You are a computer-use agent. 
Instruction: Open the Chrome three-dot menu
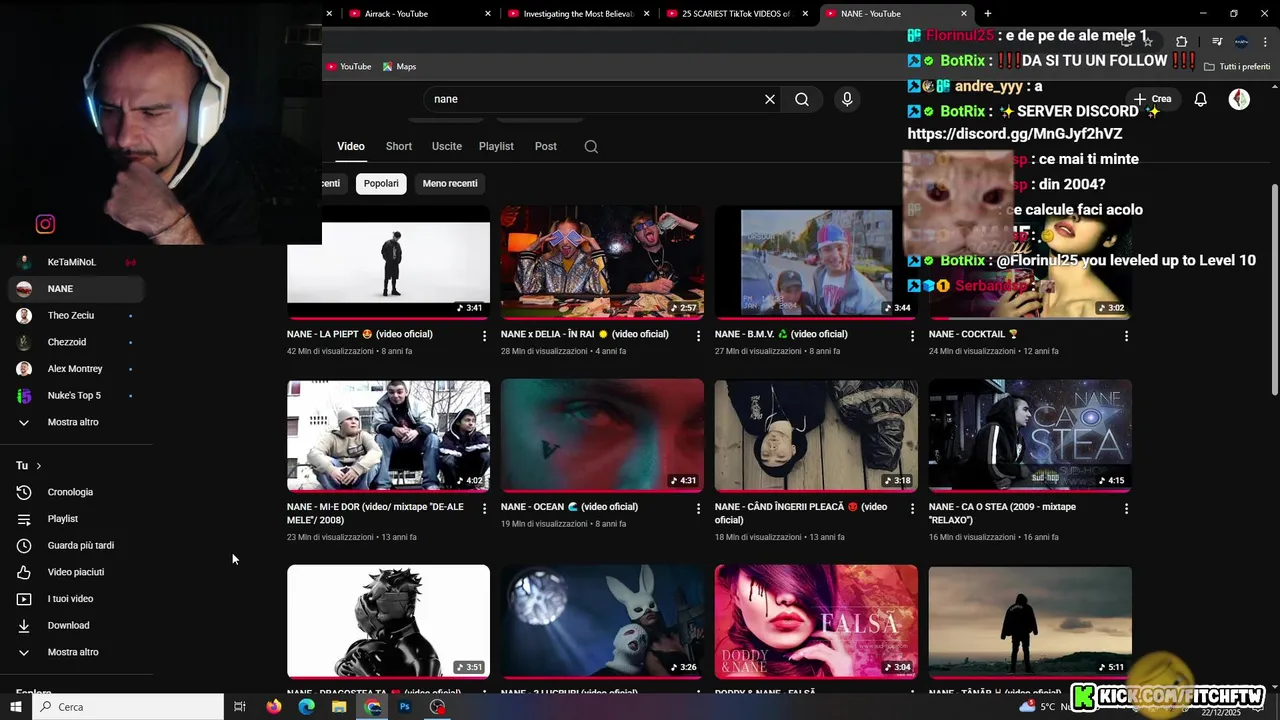[x=1266, y=41]
